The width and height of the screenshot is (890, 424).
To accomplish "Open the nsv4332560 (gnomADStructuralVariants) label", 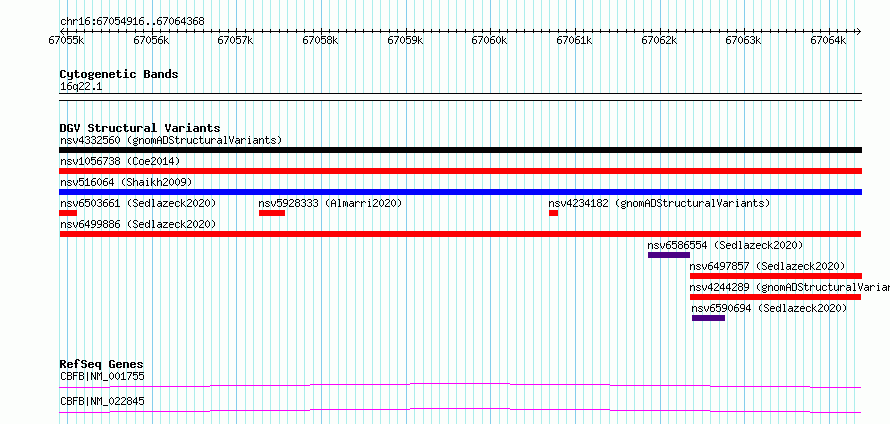I will click(x=171, y=140).
